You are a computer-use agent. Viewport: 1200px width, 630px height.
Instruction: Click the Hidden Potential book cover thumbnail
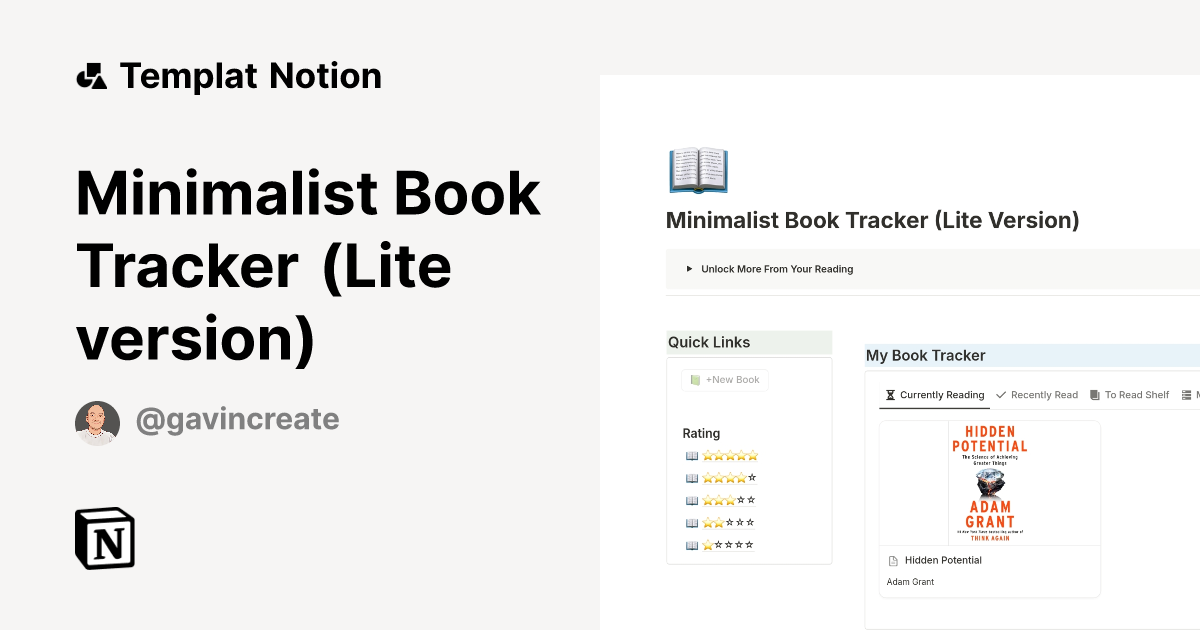989,482
